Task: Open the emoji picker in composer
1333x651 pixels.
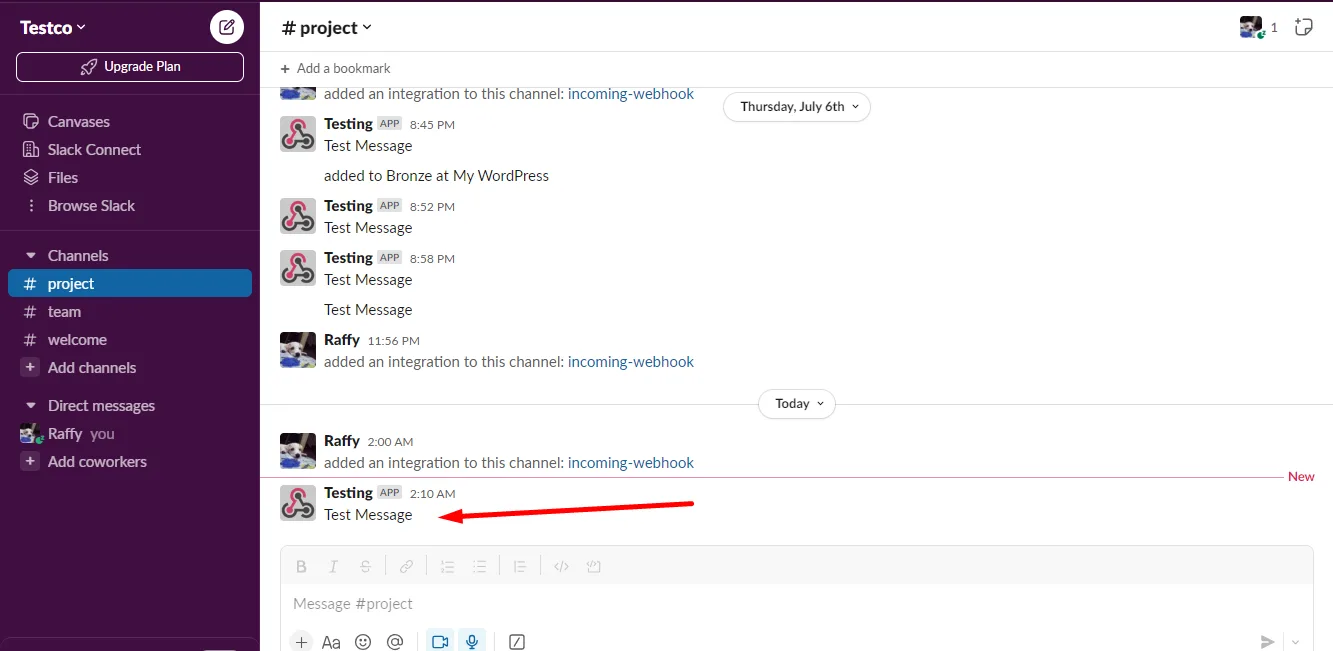Action: (x=363, y=642)
